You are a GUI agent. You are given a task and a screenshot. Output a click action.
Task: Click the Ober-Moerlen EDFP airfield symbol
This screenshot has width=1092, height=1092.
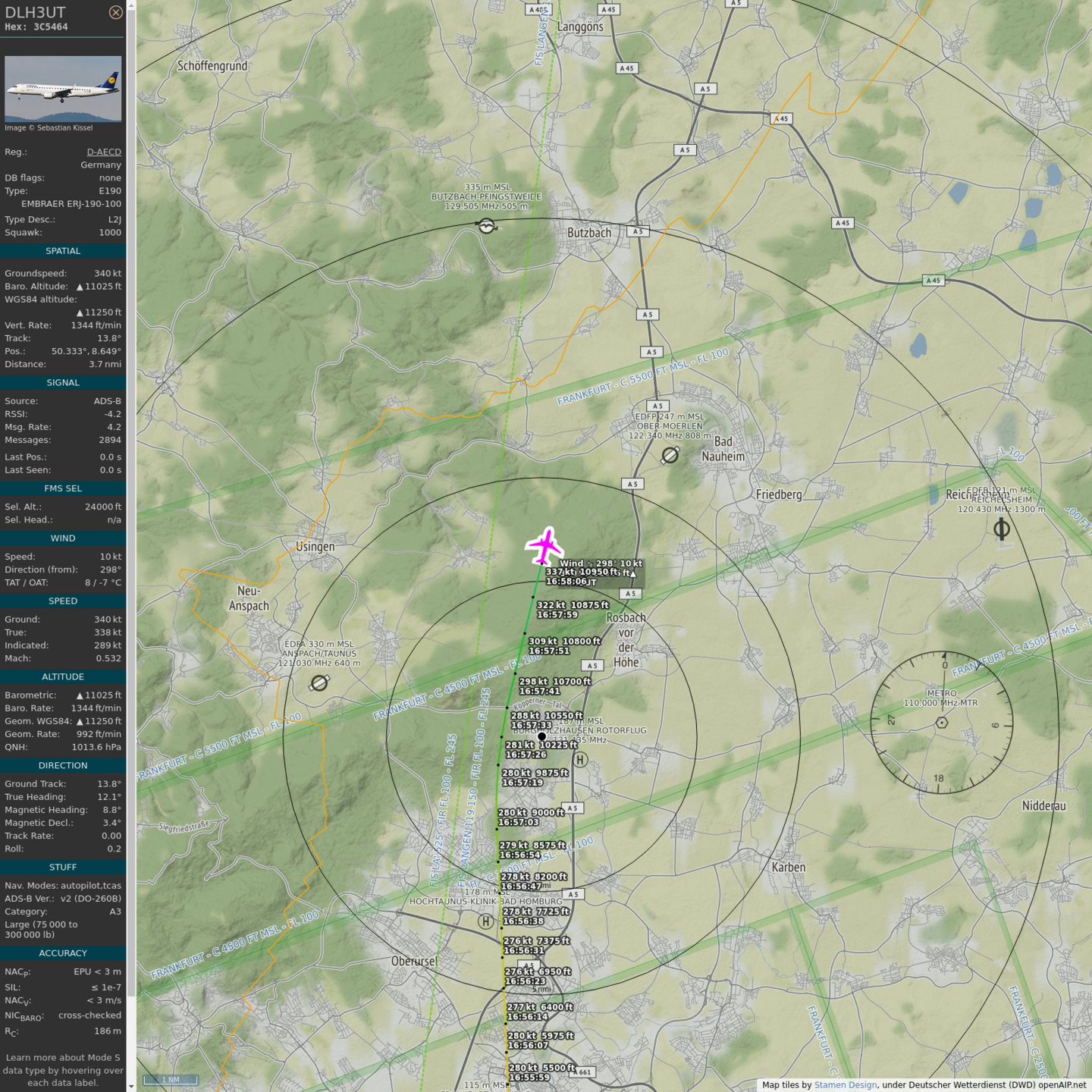[670, 455]
